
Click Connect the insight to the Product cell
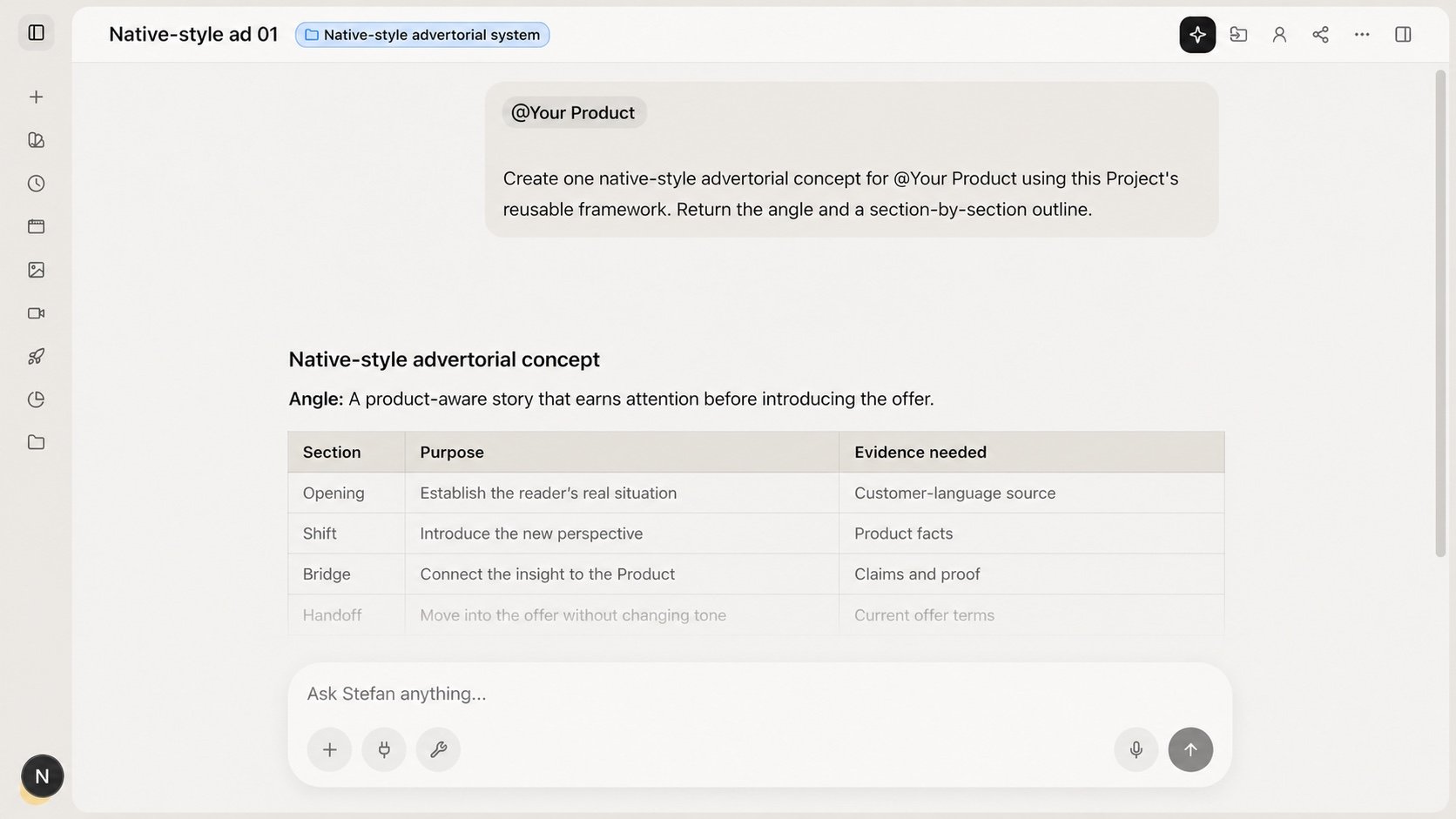[x=622, y=574]
